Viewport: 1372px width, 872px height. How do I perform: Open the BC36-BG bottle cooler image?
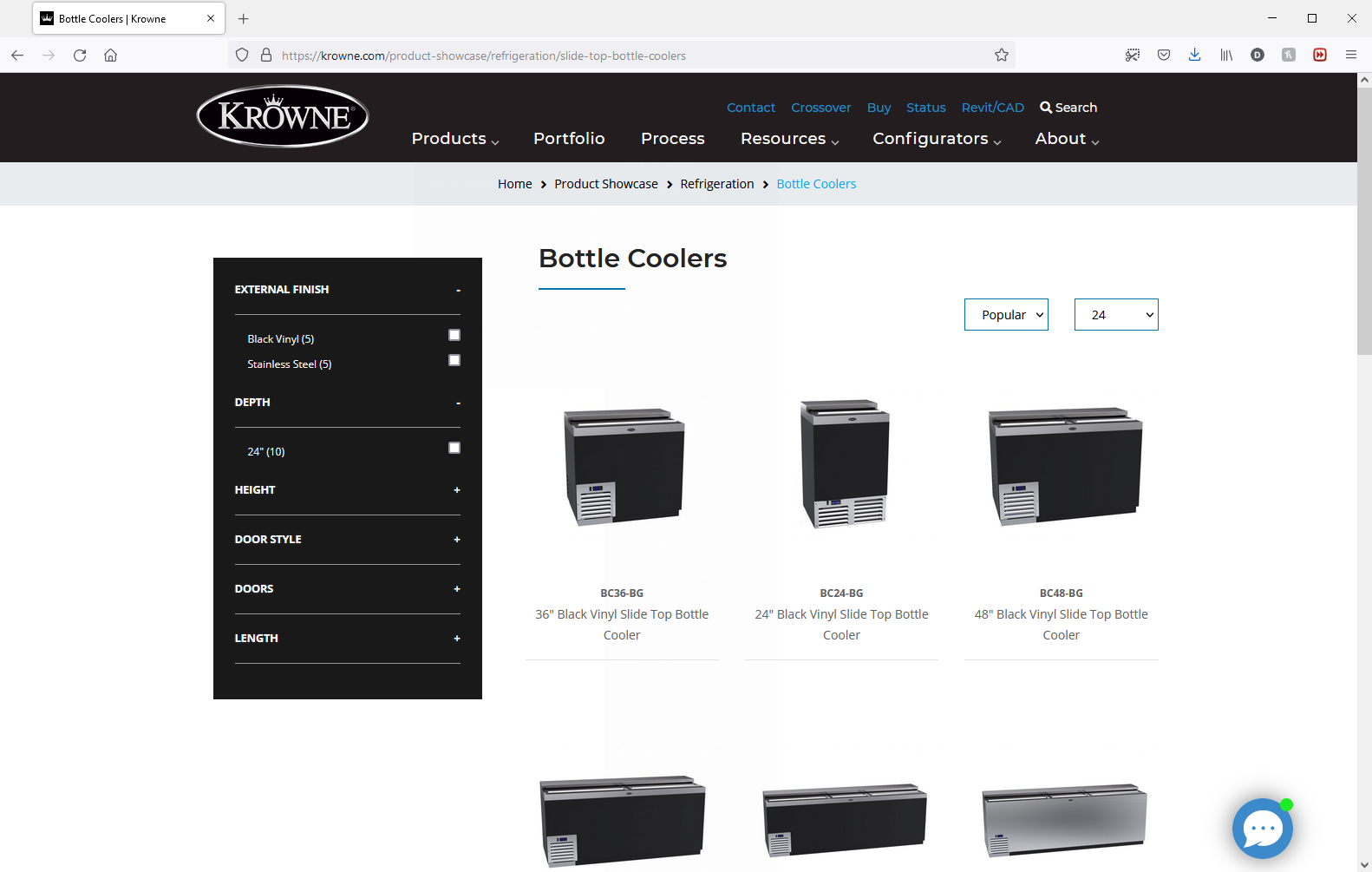pyautogui.click(x=624, y=467)
